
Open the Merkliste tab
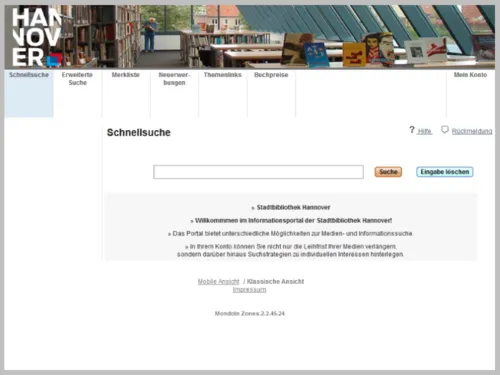click(126, 75)
